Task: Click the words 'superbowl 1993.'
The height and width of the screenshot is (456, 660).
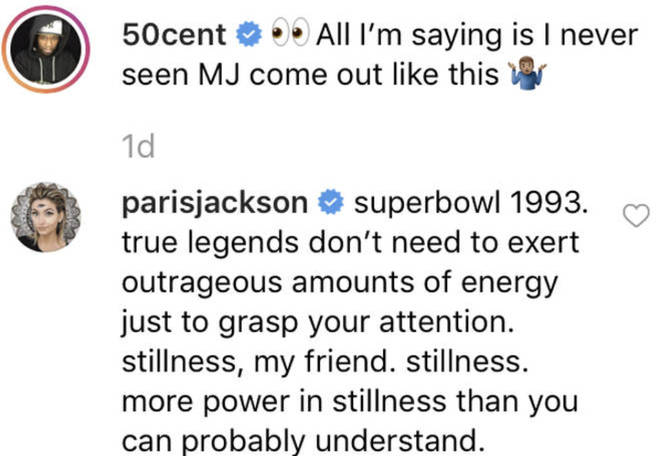Action: pyautogui.click(x=471, y=203)
